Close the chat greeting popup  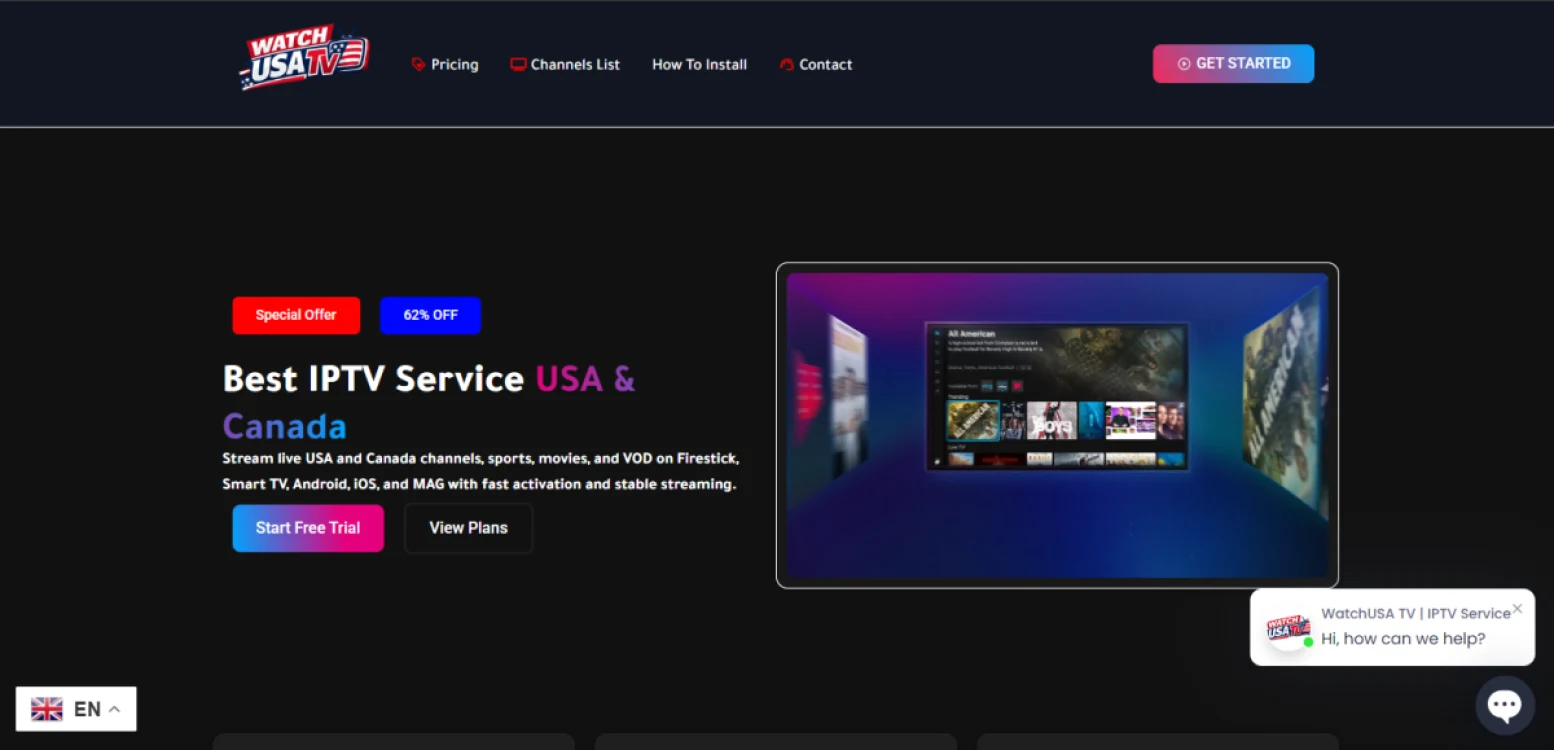[1517, 608]
